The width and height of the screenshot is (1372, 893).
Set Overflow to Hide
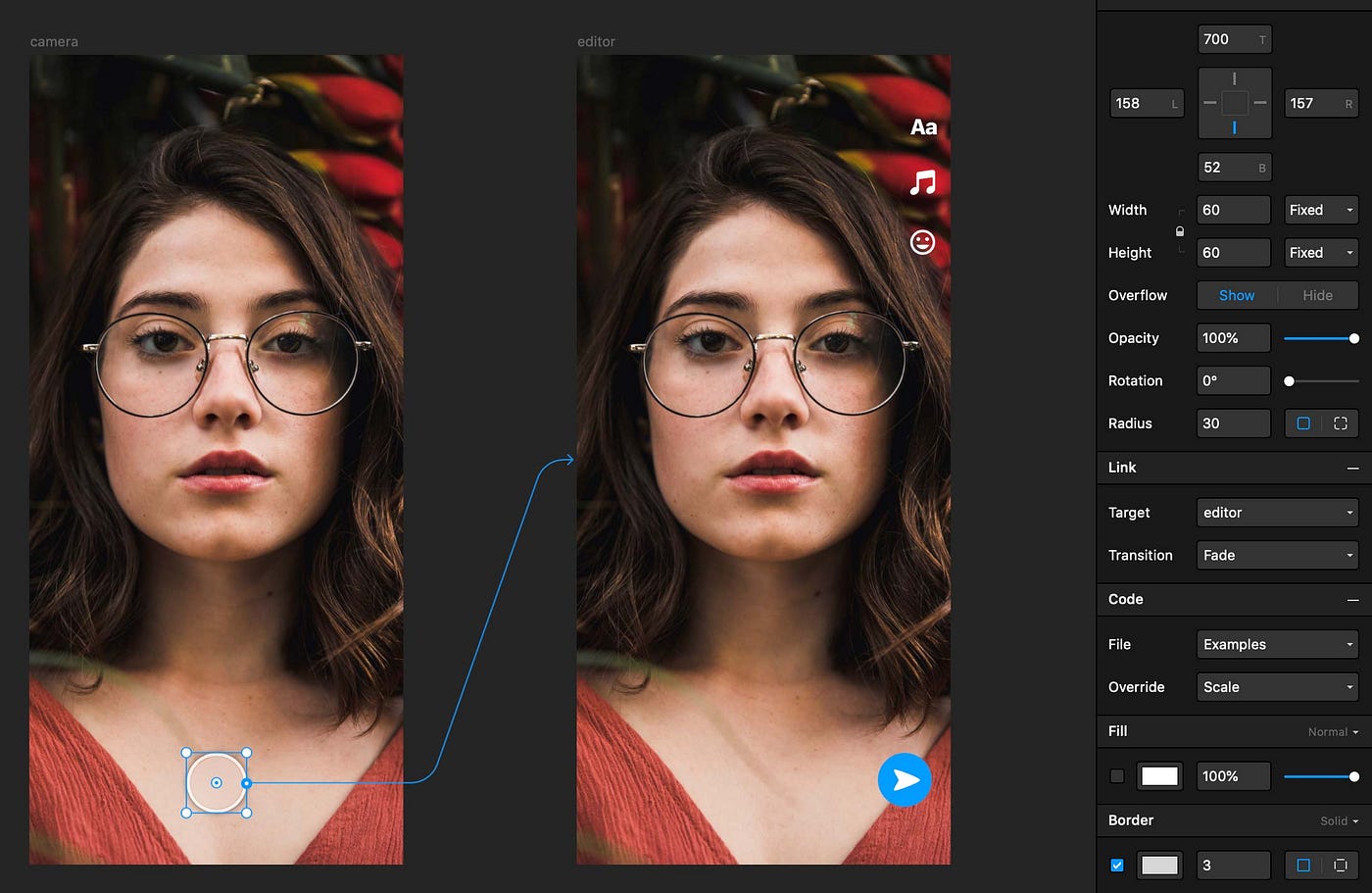tap(1318, 295)
